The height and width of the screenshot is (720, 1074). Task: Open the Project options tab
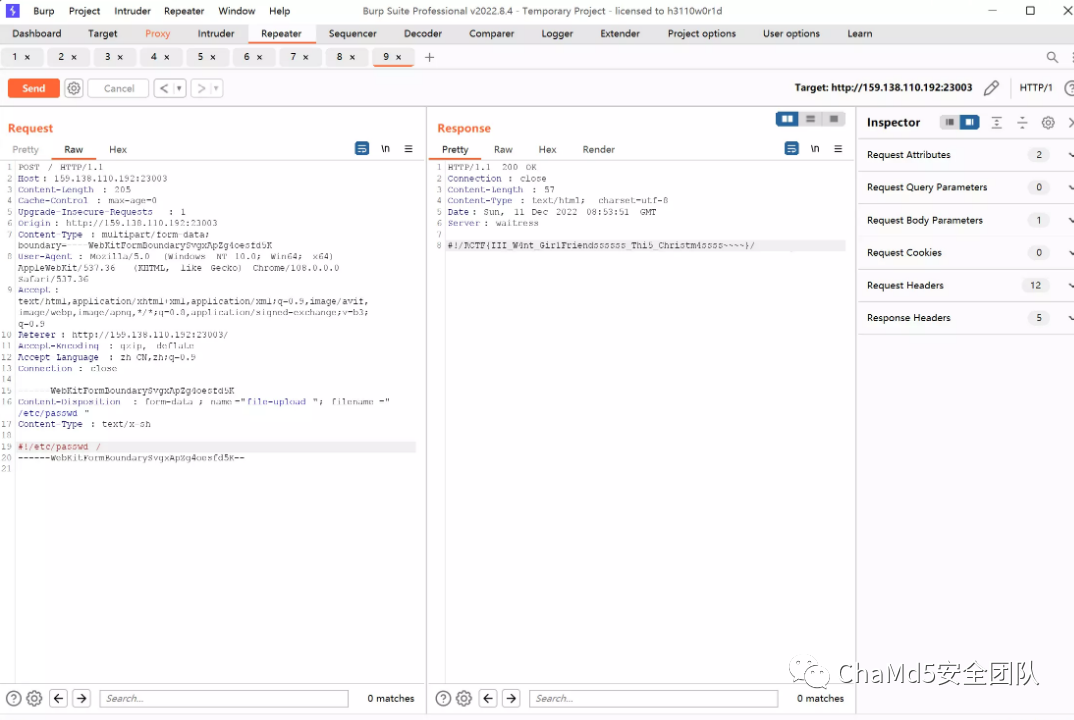click(701, 34)
